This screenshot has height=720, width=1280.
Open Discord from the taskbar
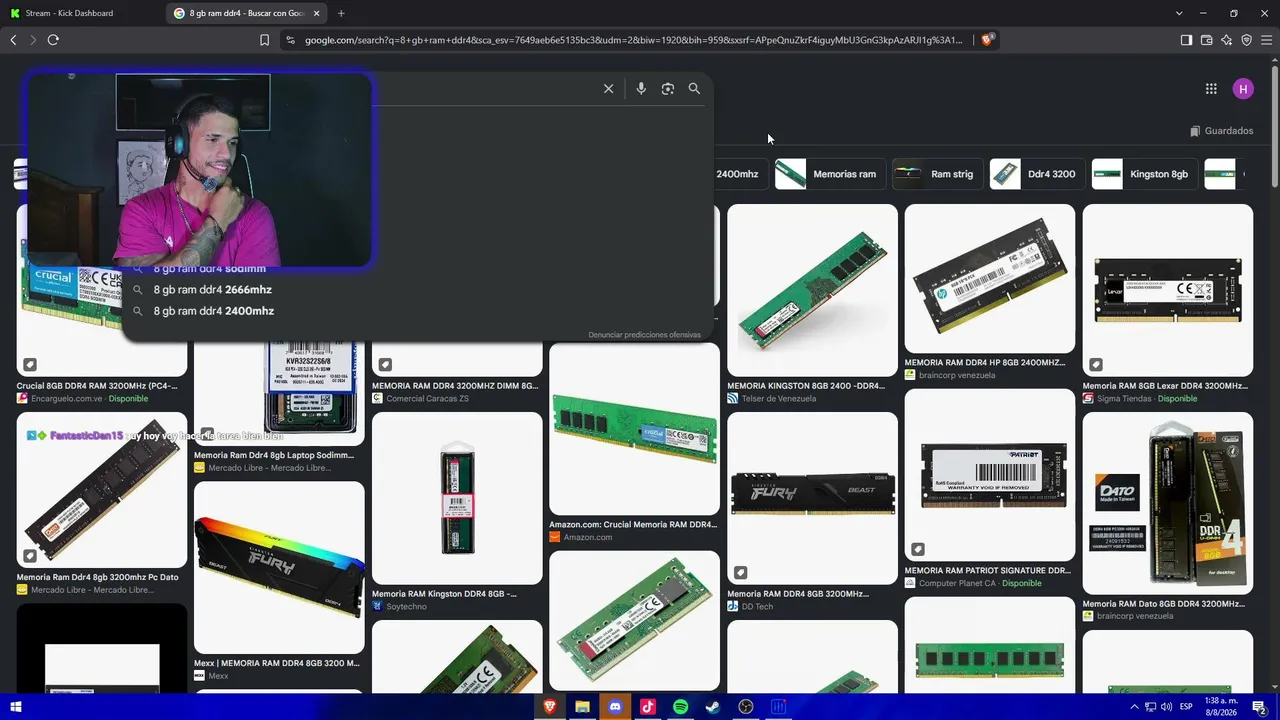pos(615,707)
